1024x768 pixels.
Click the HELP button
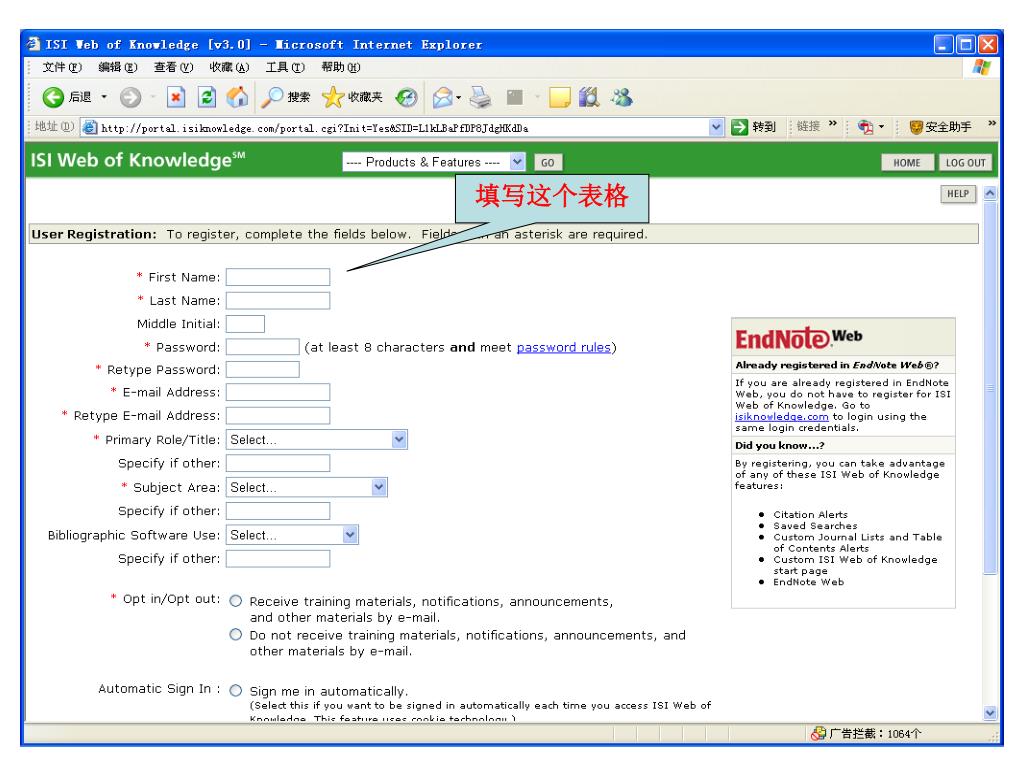pyautogui.click(x=957, y=194)
